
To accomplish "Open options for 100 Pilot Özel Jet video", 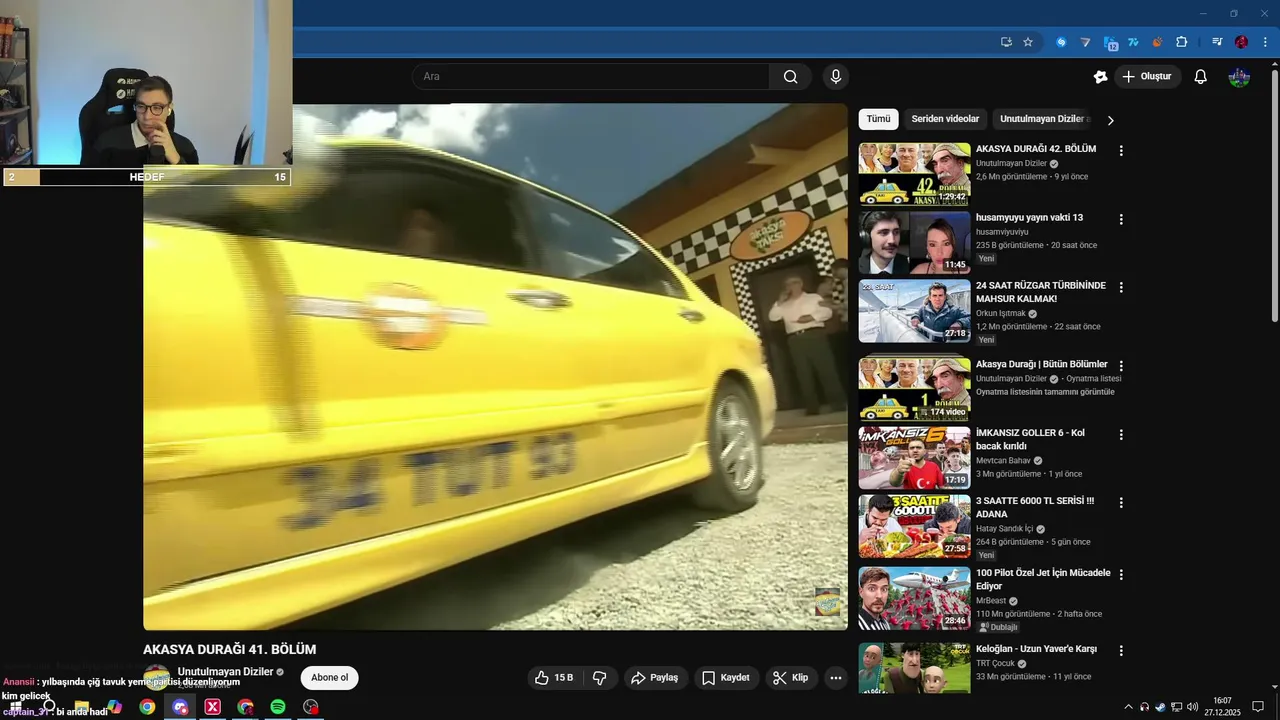I will (1121, 575).
